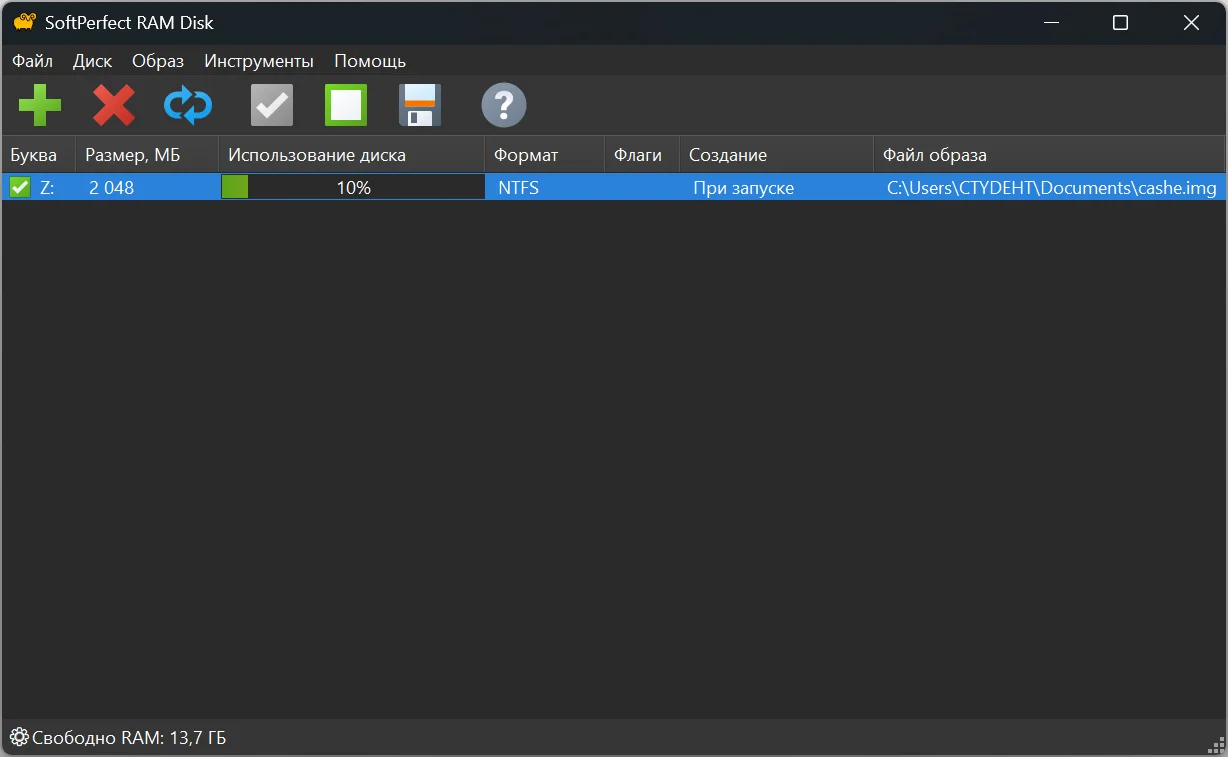
Task: Click the 10% disk usage bar
Action: [353, 187]
